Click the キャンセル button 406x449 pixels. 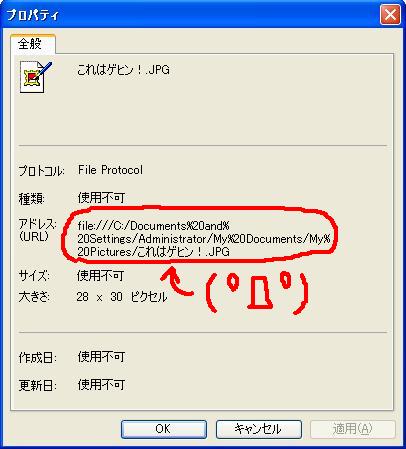(259, 429)
